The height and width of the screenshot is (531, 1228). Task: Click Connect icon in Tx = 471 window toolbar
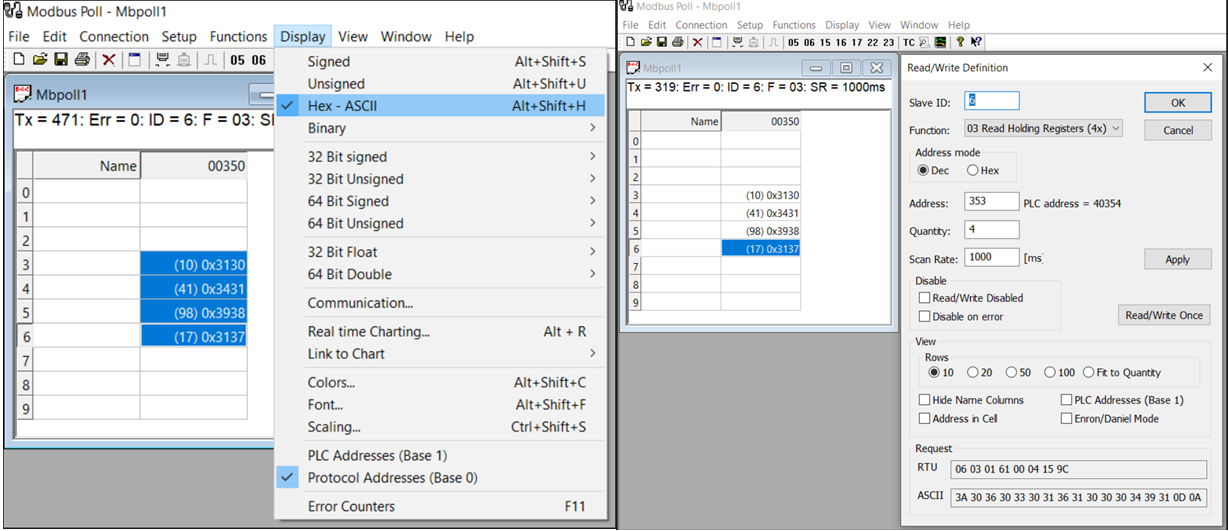click(160, 60)
